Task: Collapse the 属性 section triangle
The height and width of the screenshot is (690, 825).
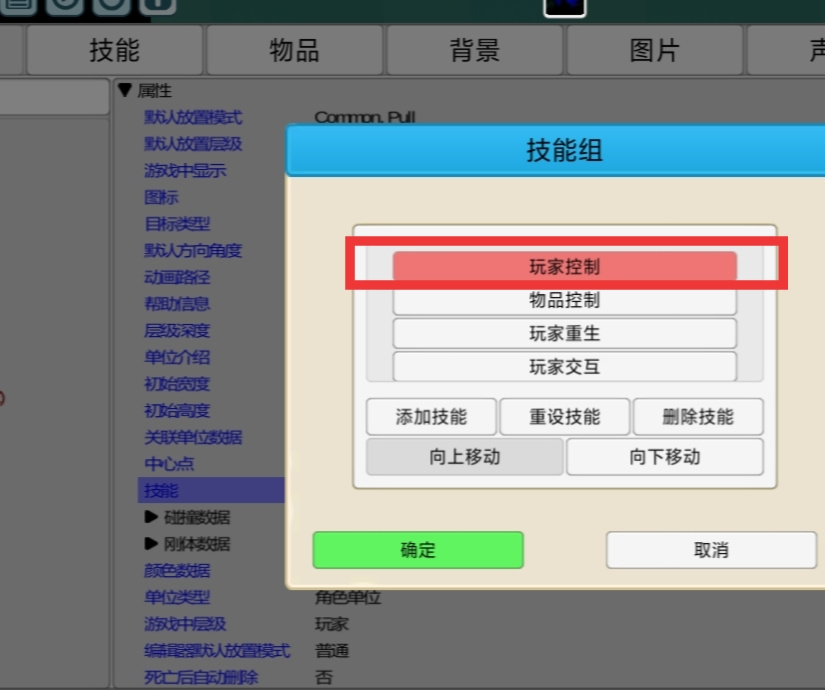Action: click(x=125, y=89)
